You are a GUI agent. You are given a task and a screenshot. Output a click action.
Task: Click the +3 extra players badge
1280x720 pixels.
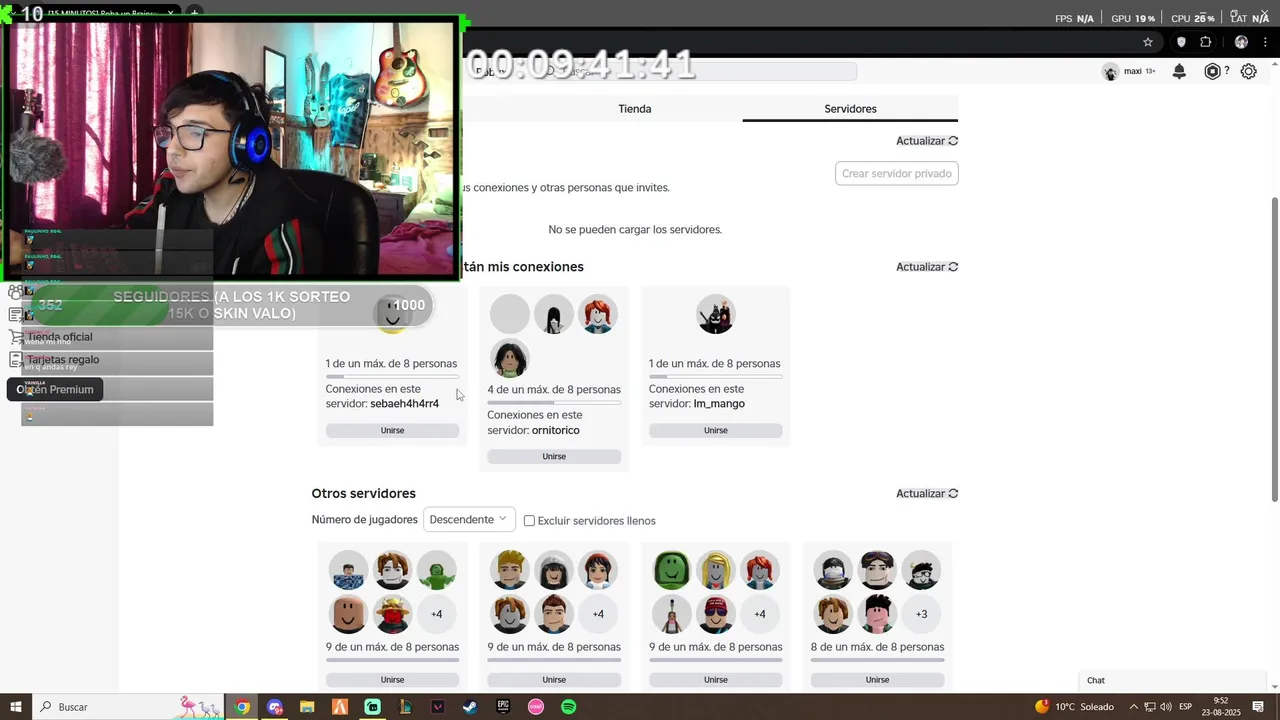pos(921,614)
